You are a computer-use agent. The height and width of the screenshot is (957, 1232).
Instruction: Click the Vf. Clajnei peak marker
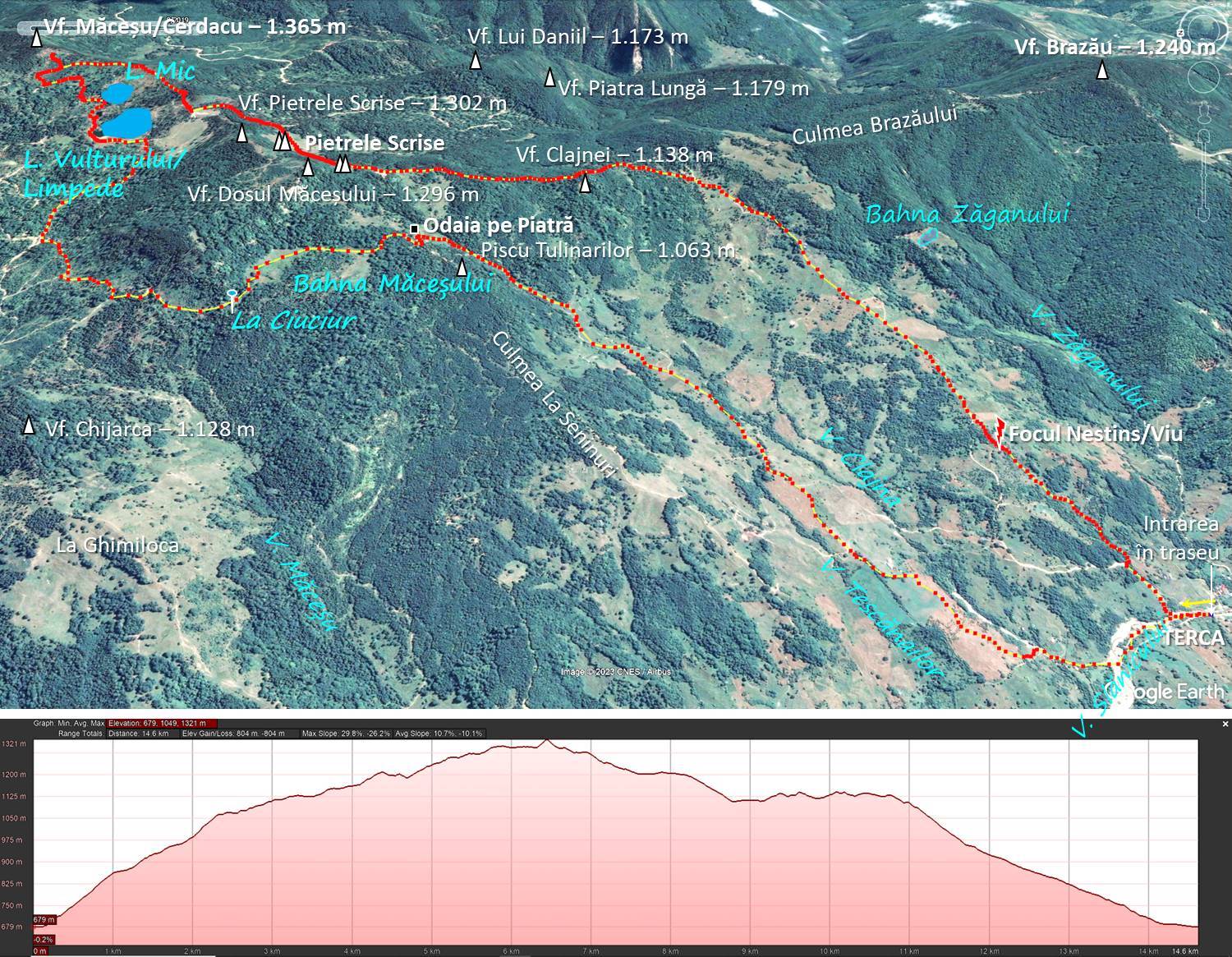coord(585,183)
